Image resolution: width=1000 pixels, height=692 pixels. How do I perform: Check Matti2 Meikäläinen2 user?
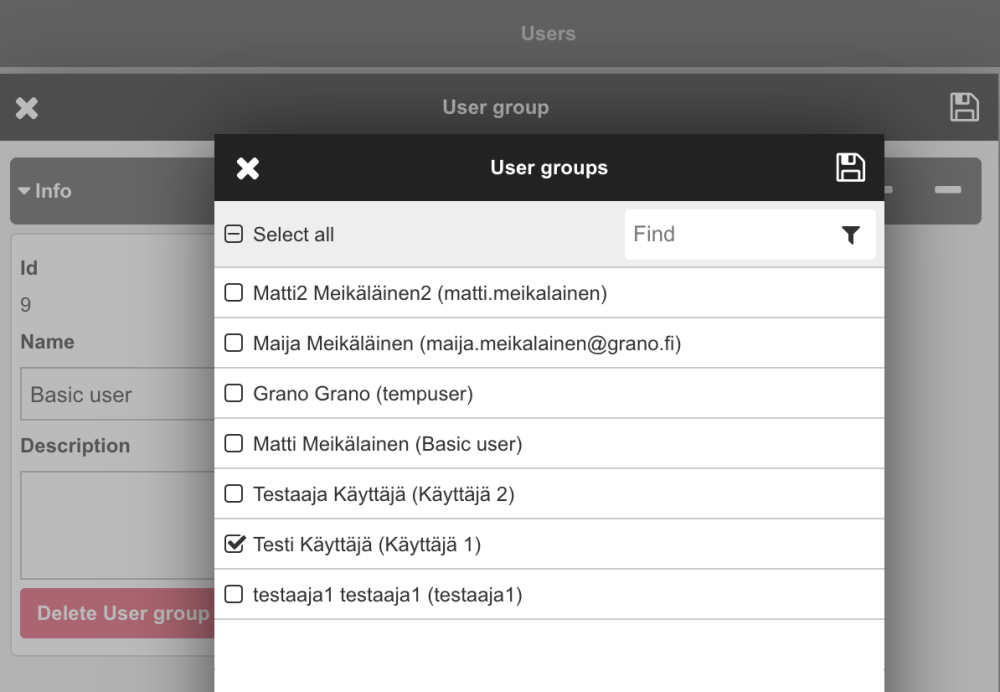click(234, 293)
